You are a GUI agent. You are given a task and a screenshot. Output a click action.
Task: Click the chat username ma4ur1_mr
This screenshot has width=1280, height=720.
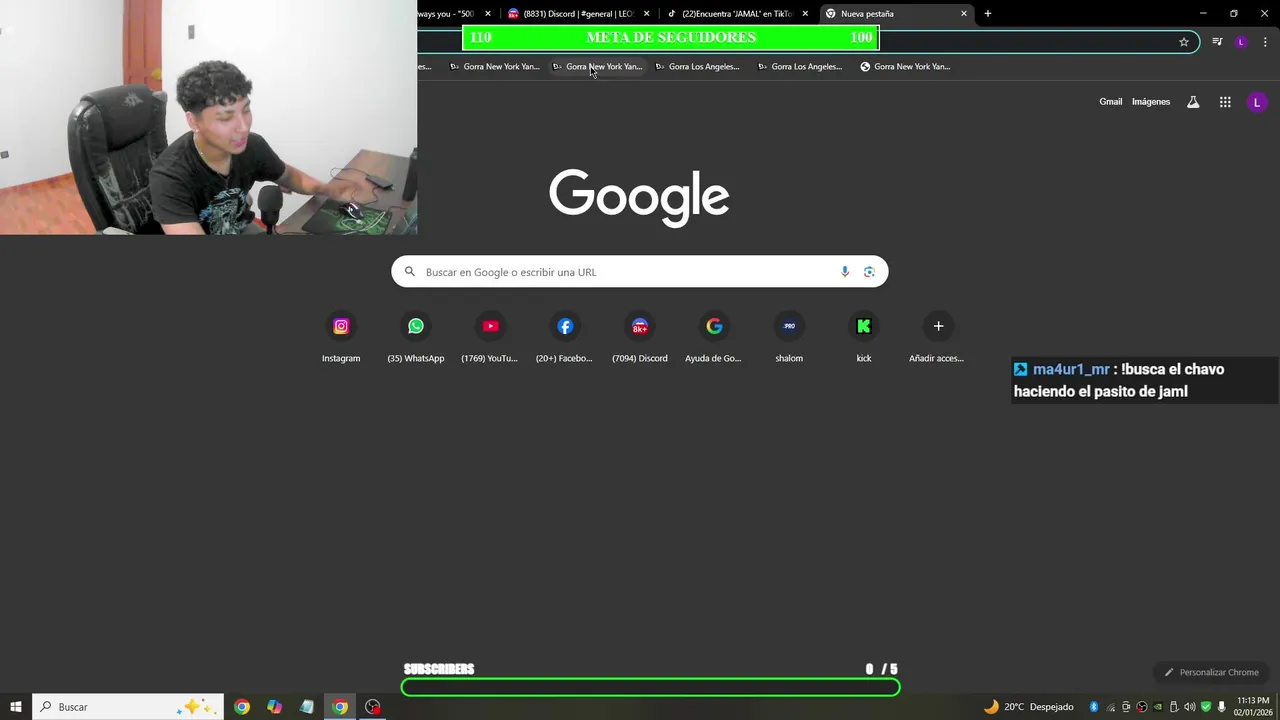tap(1071, 369)
